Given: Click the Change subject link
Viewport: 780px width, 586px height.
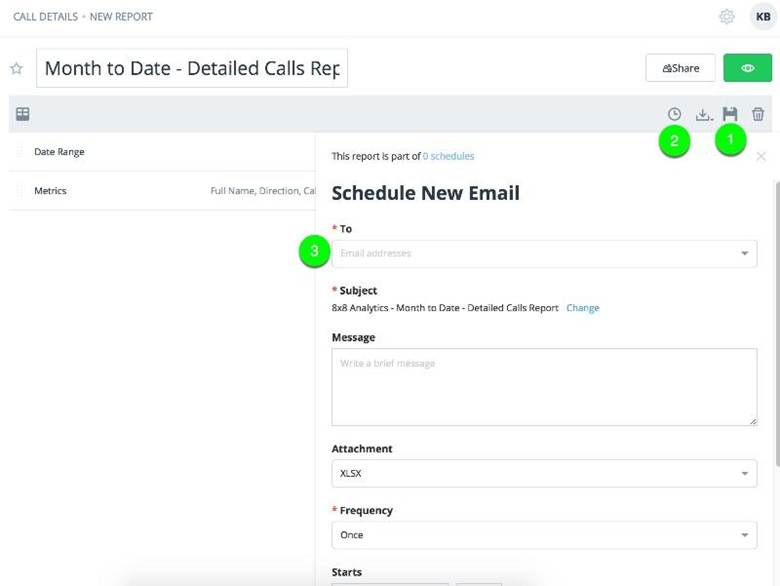Looking at the screenshot, I should click(x=583, y=308).
